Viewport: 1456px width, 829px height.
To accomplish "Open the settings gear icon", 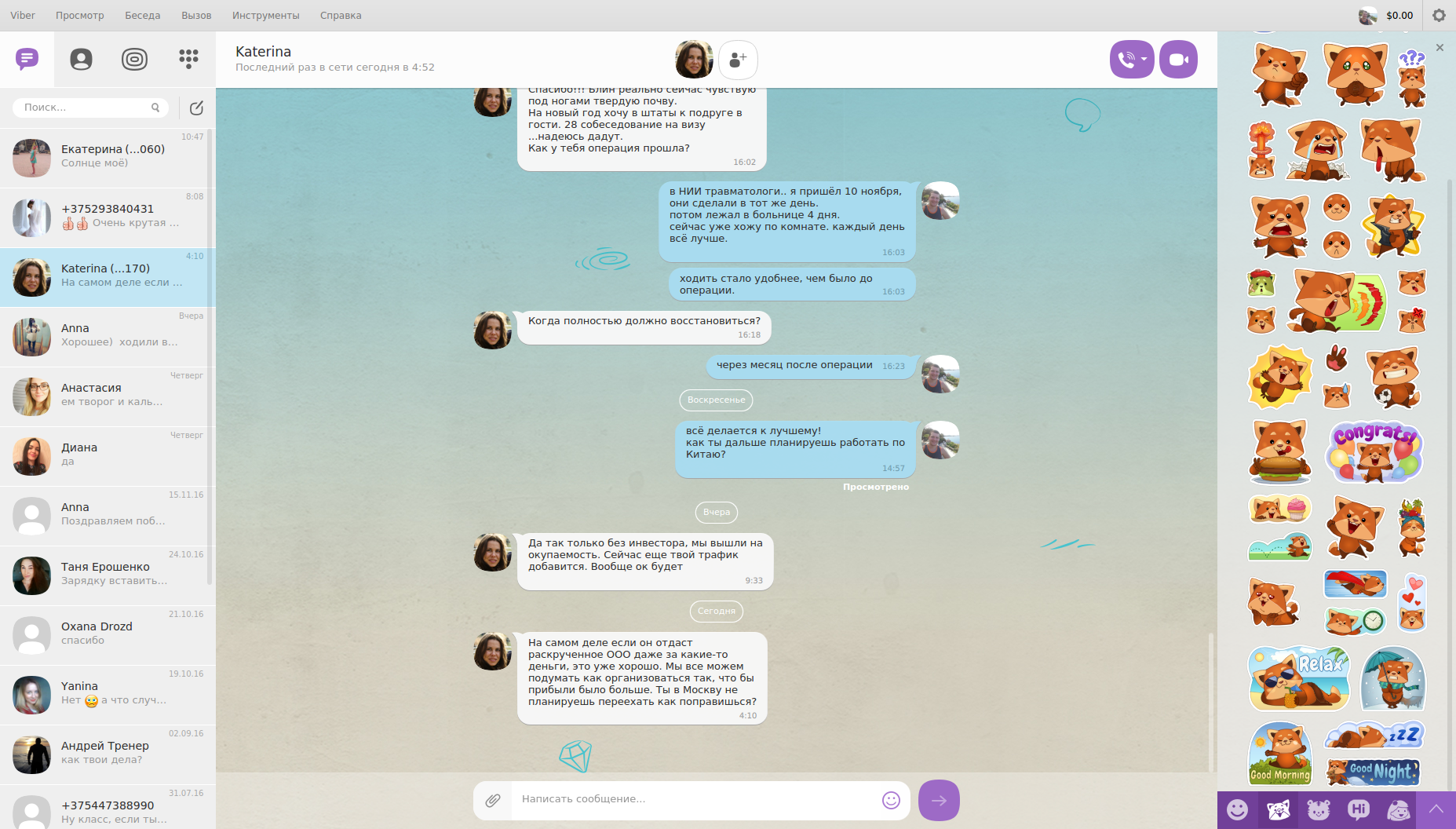I will [1439, 15].
